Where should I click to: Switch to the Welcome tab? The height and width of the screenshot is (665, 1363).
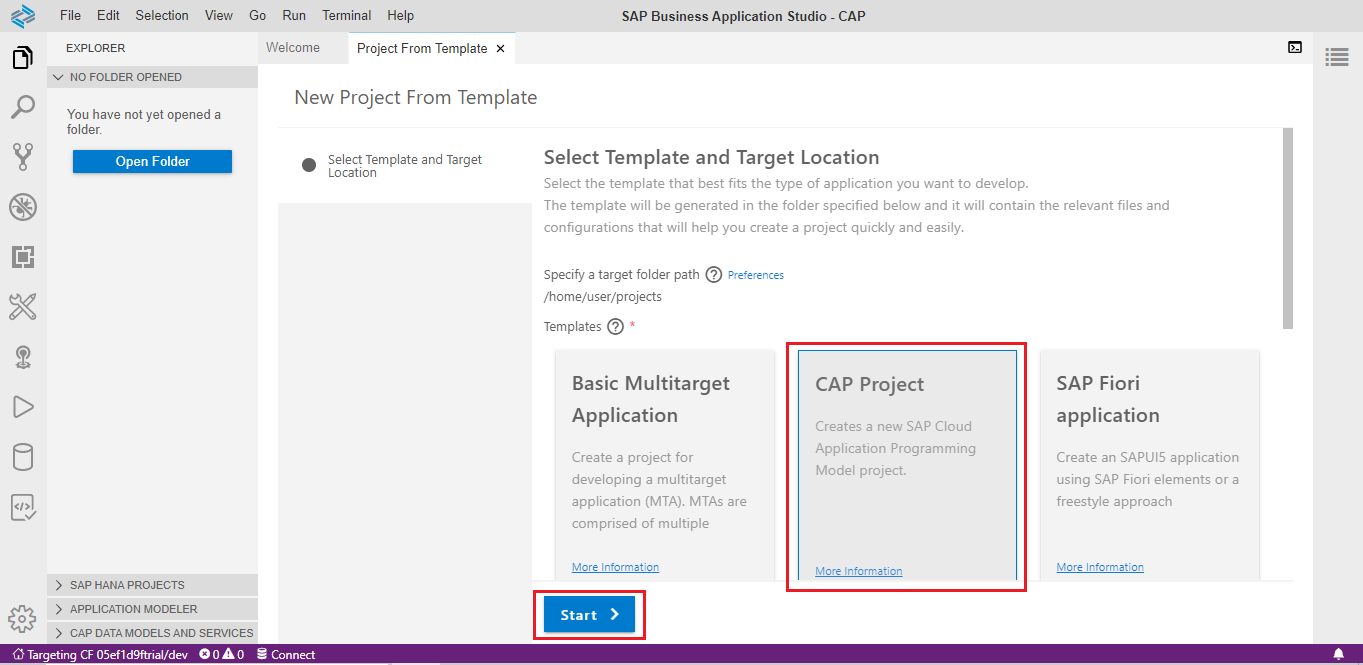(293, 48)
